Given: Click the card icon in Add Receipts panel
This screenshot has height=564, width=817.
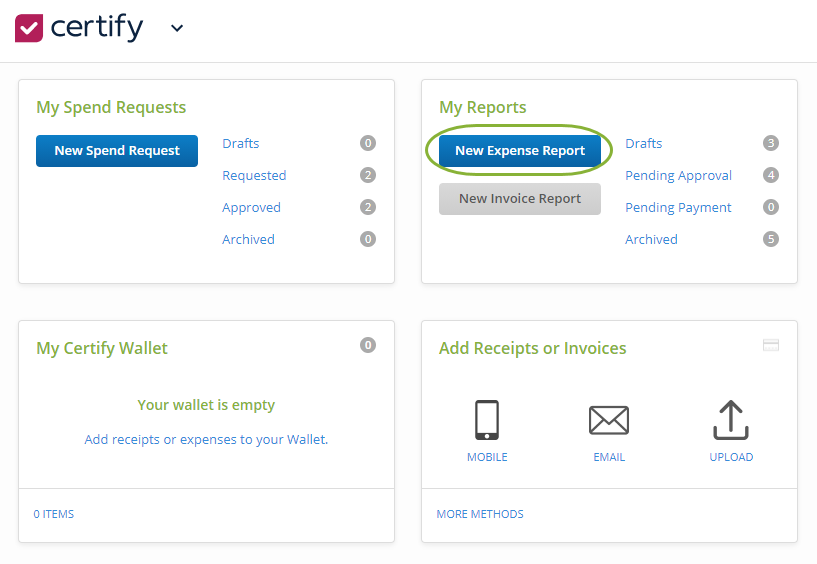Looking at the screenshot, I should pos(770,345).
